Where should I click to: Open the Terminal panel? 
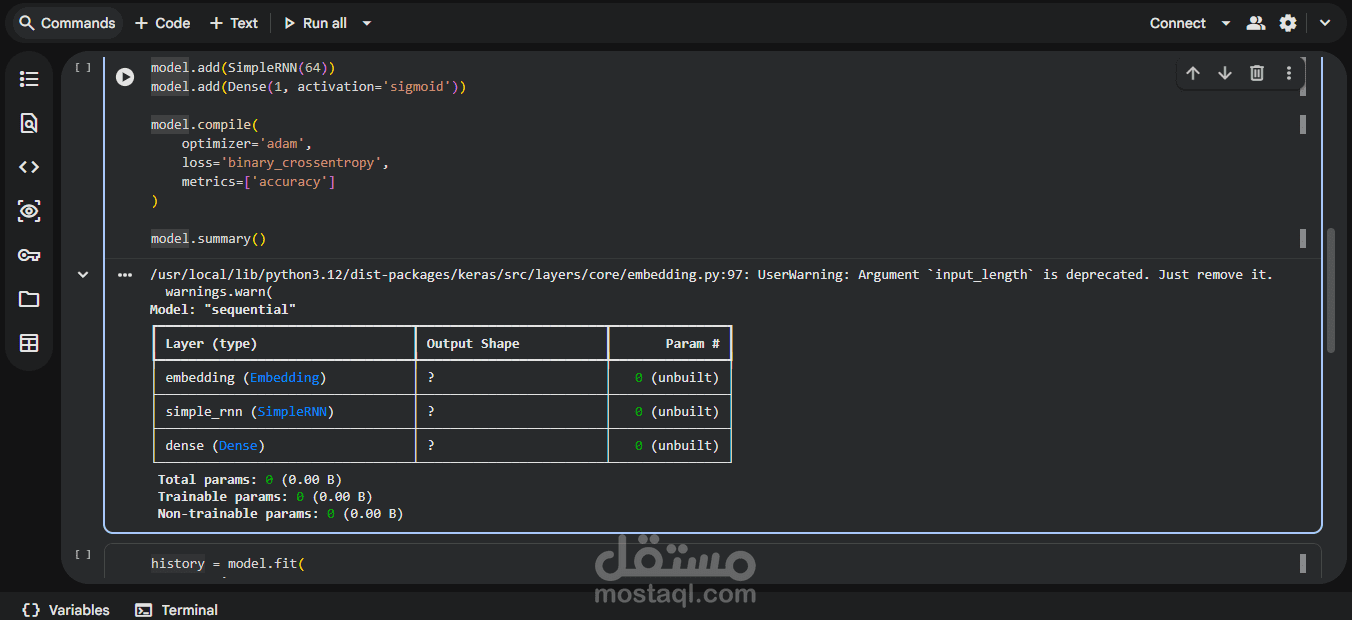pos(177,609)
